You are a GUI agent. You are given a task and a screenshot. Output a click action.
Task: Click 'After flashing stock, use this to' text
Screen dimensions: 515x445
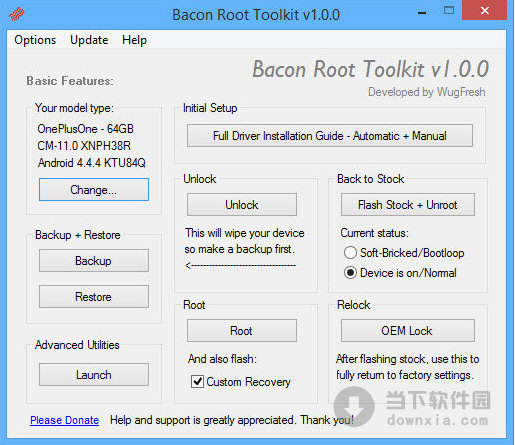(408, 359)
